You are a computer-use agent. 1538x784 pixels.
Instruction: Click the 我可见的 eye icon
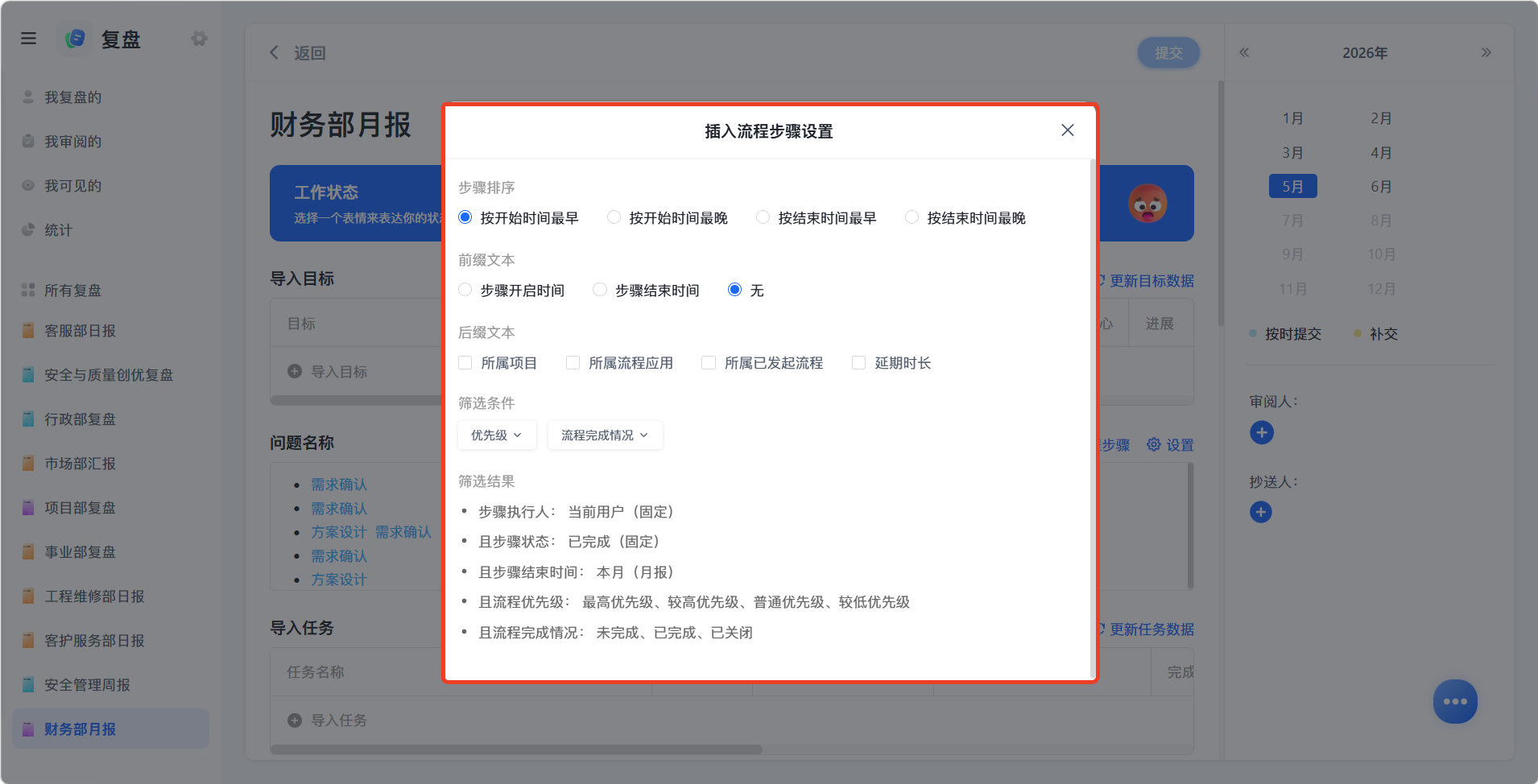tap(28, 185)
